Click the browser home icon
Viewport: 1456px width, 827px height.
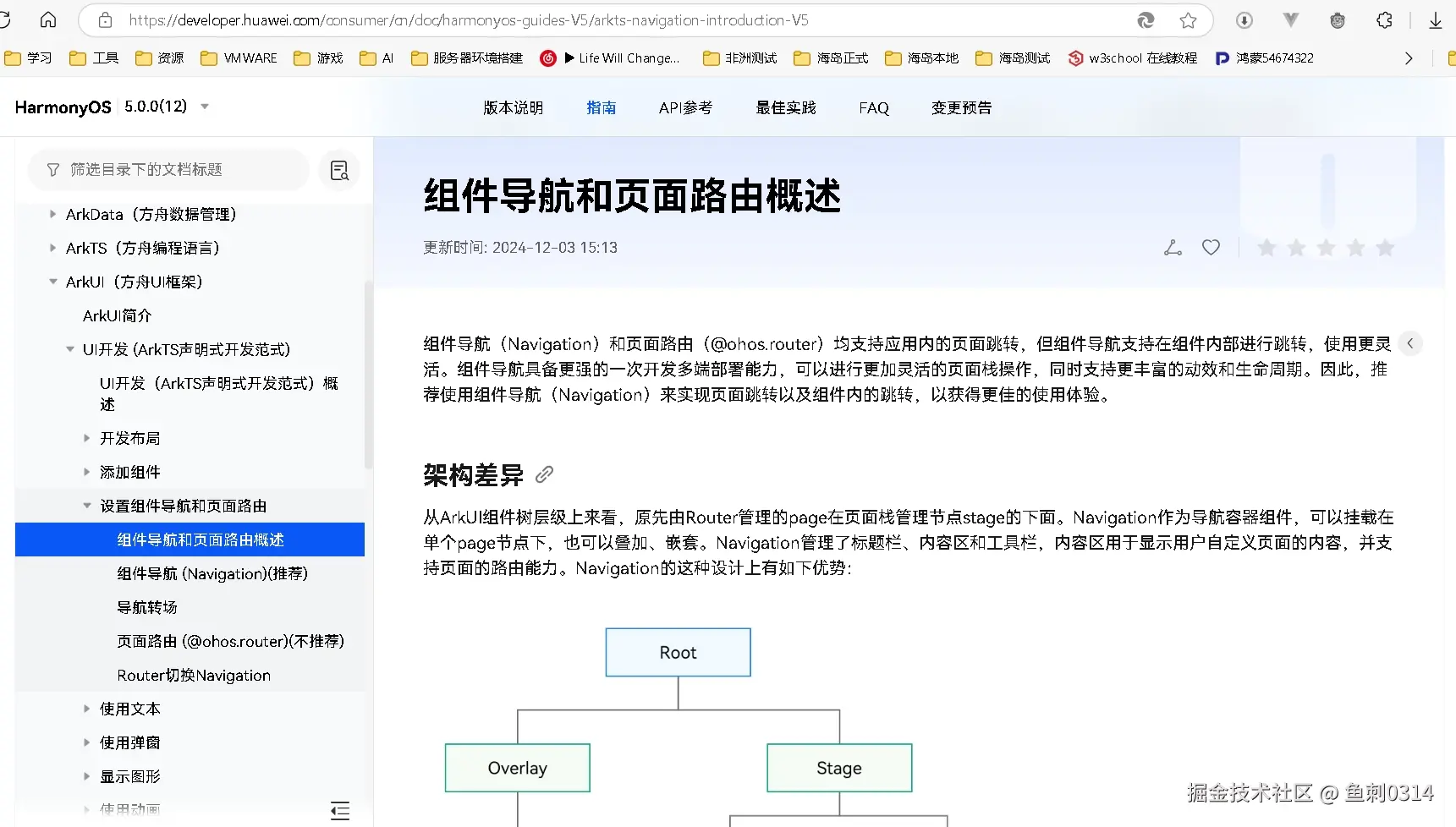[48, 19]
